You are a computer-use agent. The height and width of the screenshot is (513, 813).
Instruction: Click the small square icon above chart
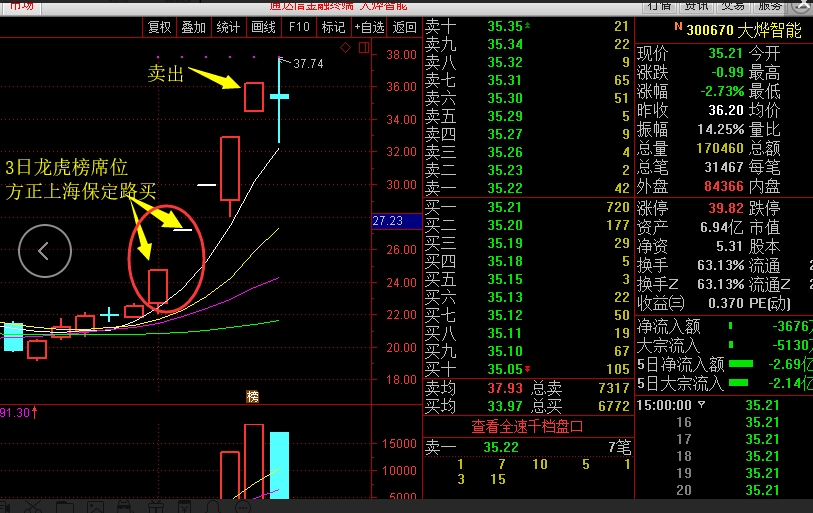[364, 47]
